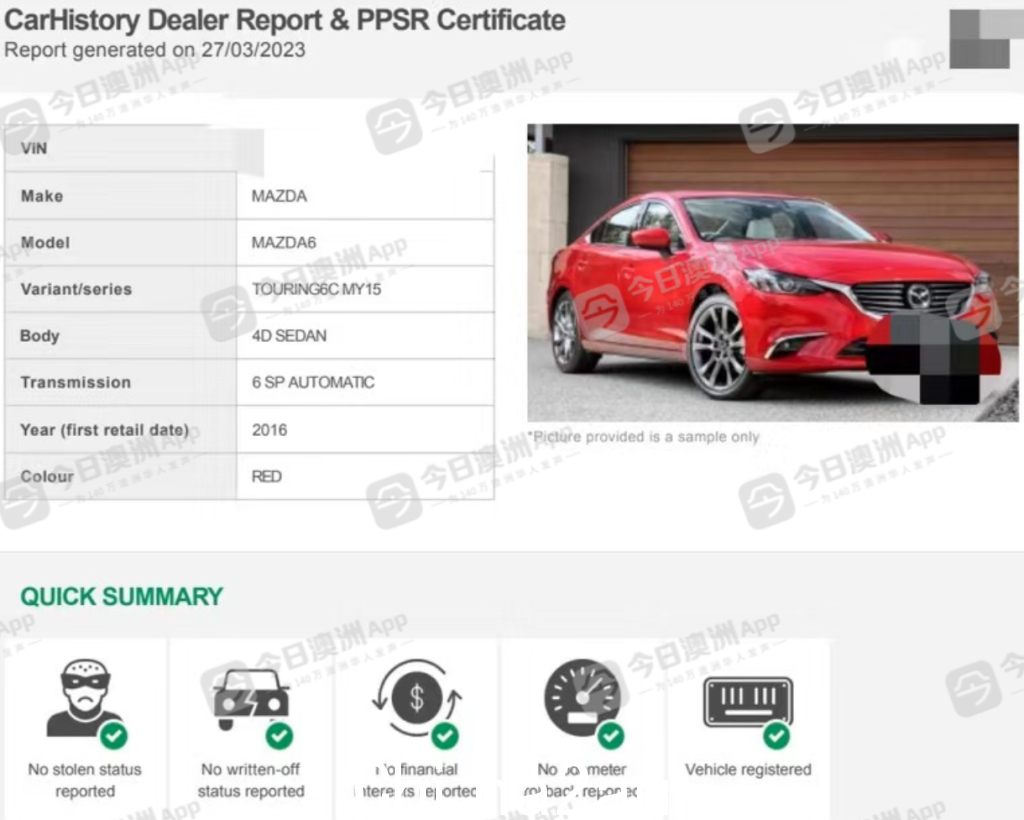Click the damaged car written-off icon
This screenshot has width=1024, height=820.
251,699
